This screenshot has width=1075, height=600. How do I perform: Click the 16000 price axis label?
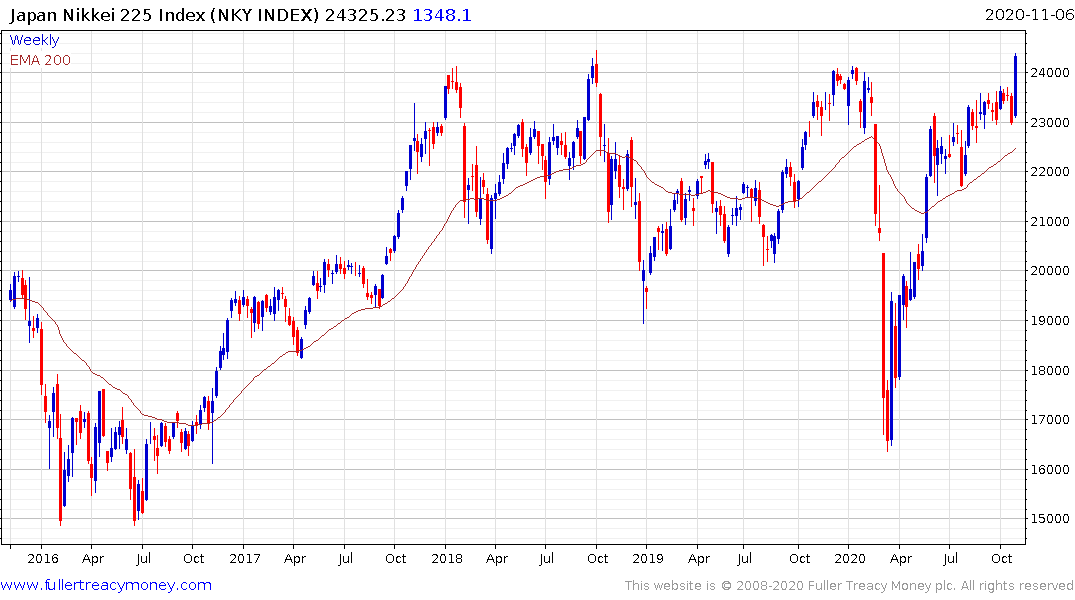coord(1050,469)
